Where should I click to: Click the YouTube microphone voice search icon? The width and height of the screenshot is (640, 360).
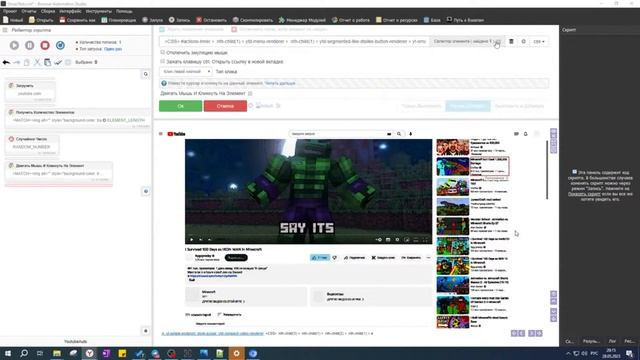click(x=411, y=134)
